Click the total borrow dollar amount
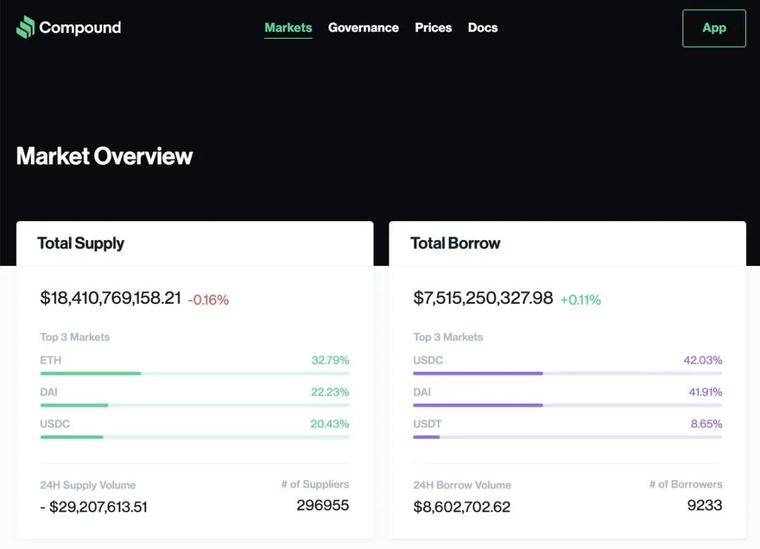Viewport: 760px width, 549px height. click(483, 298)
